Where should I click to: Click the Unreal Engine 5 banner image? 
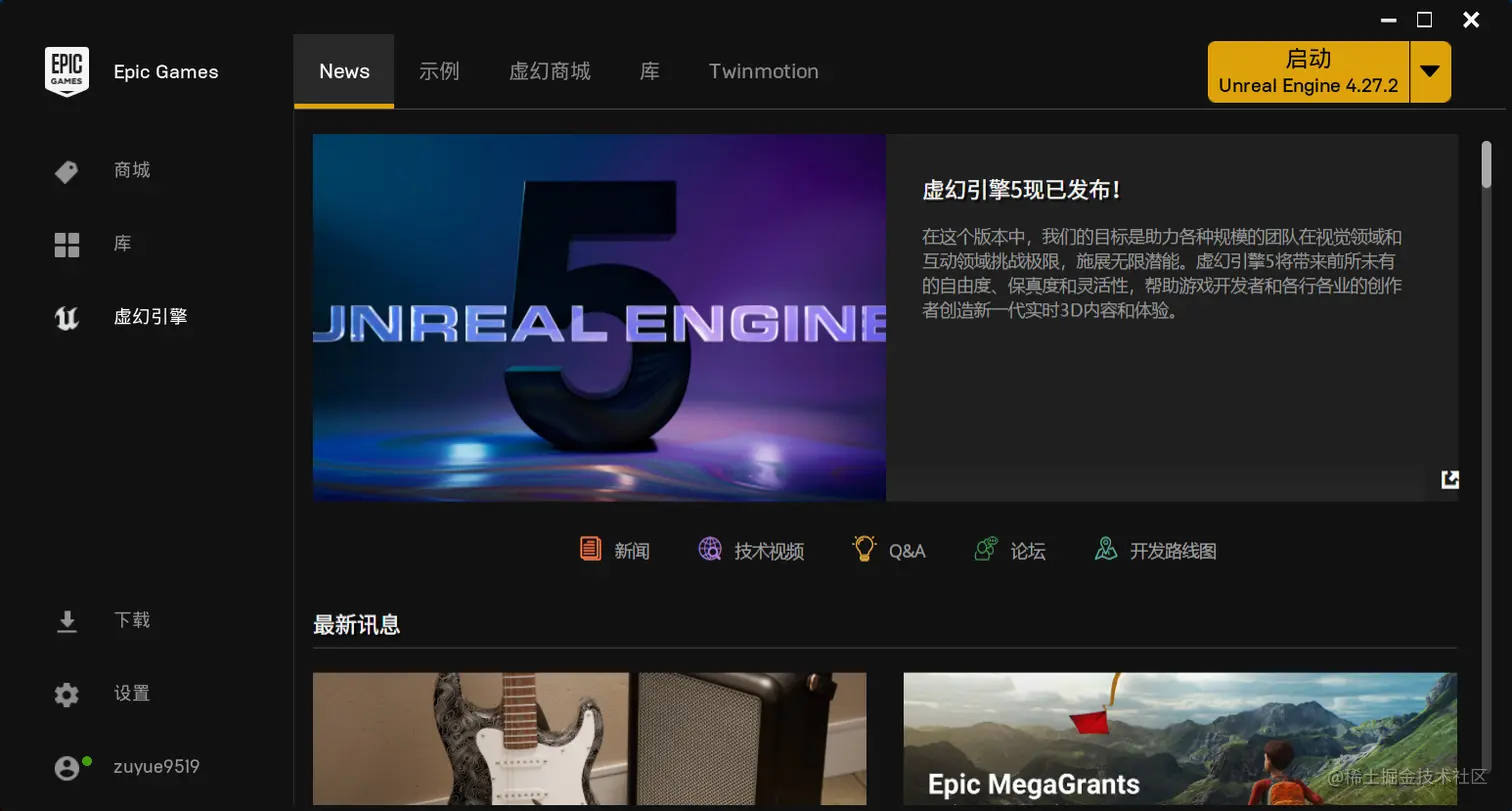pyautogui.click(x=599, y=318)
